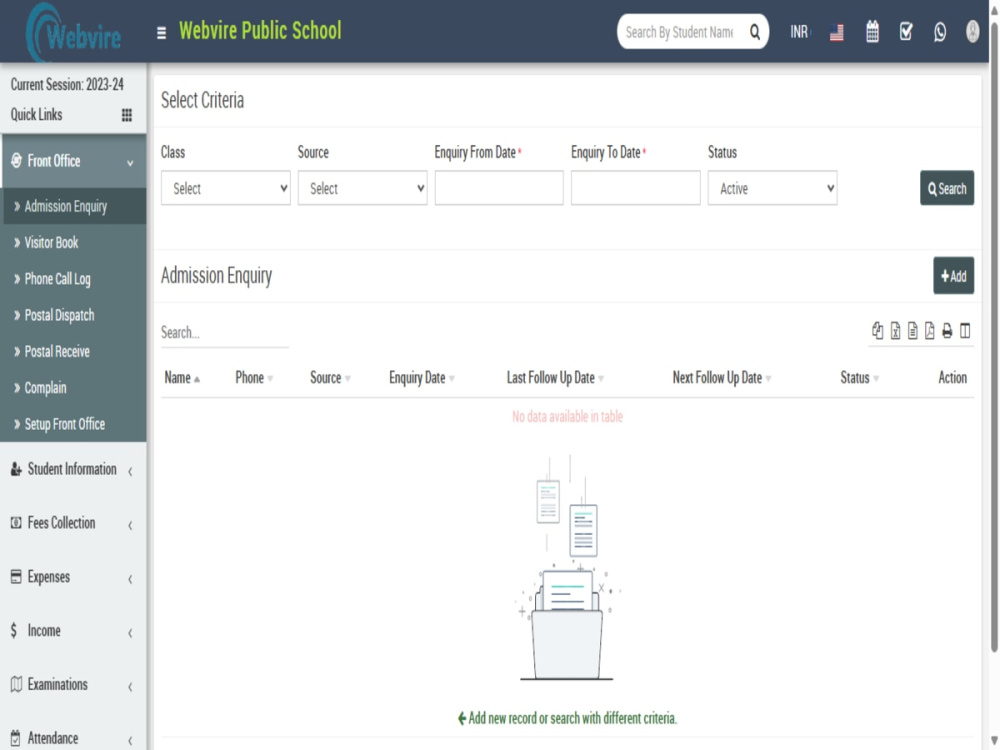Open Postal Receive page
Screen dimensions: 1000x750
pos(75,351)
